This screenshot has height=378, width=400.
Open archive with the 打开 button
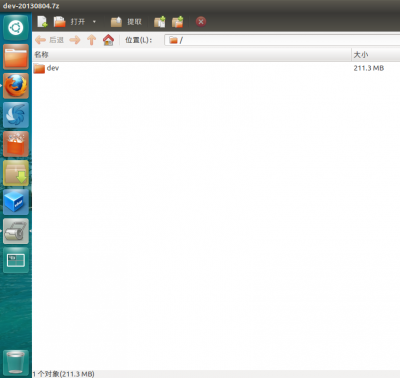tap(69, 22)
